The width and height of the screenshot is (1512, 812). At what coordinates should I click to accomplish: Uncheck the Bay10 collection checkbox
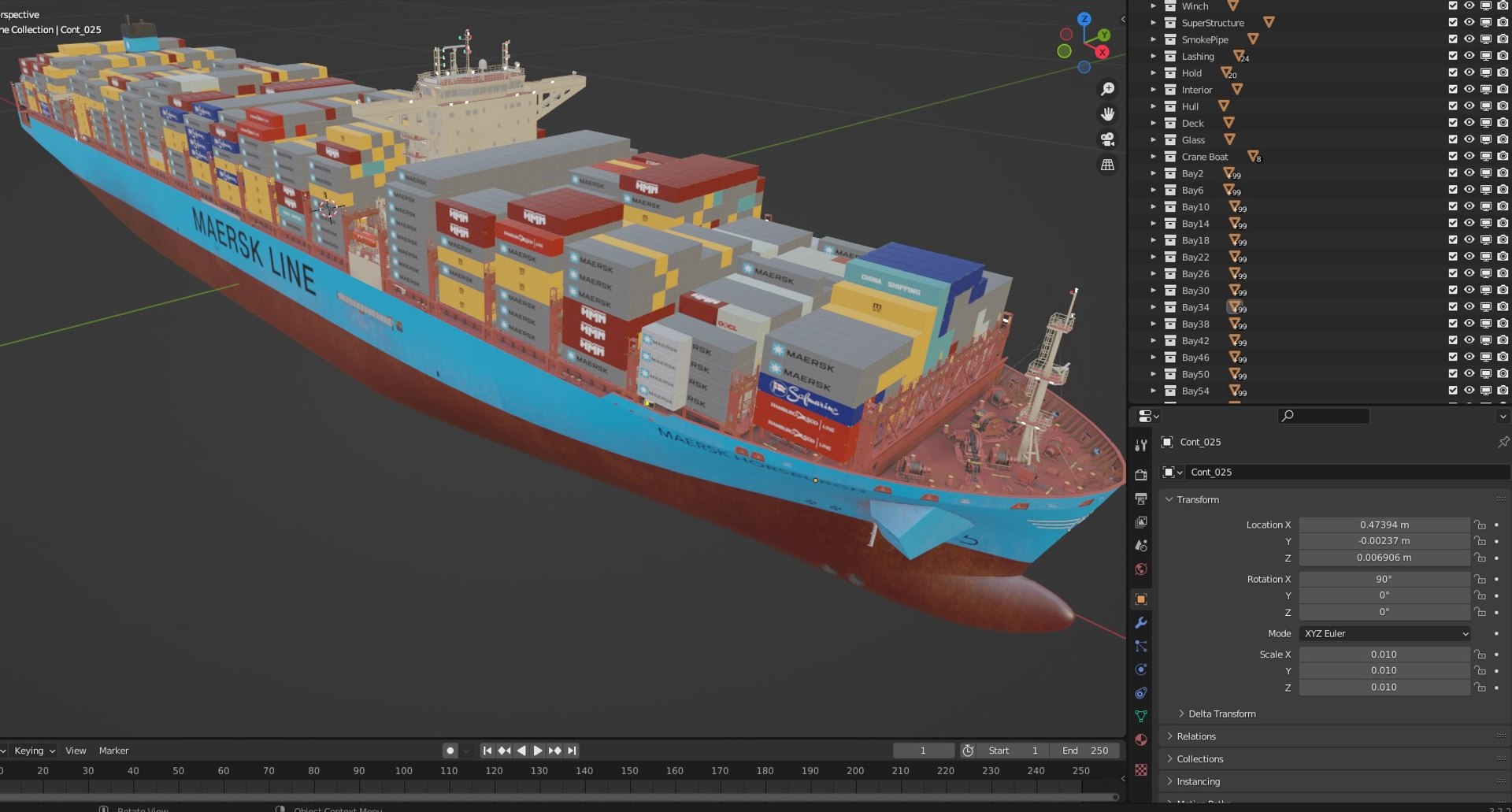[1453, 206]
